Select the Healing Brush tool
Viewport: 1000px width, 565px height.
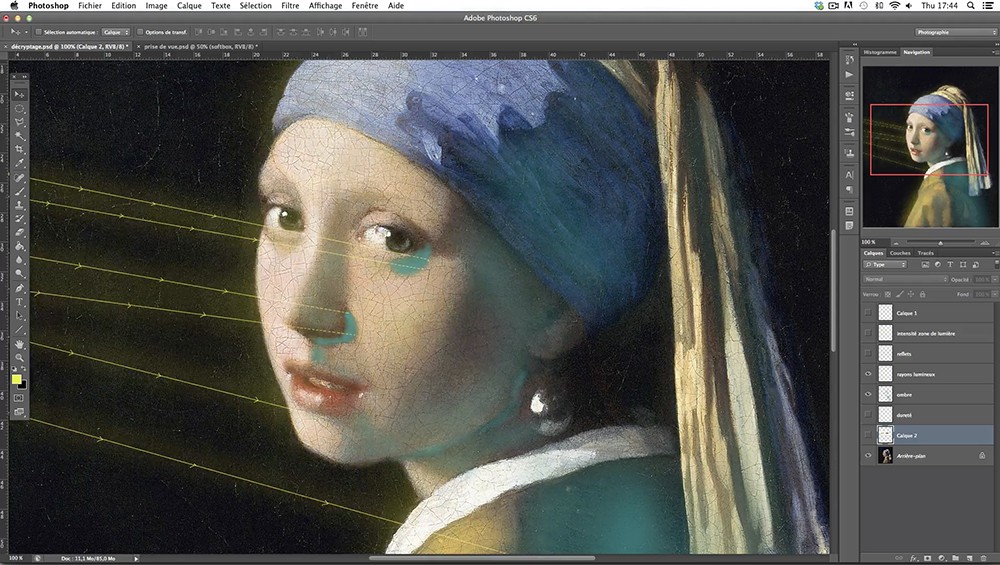19,178
